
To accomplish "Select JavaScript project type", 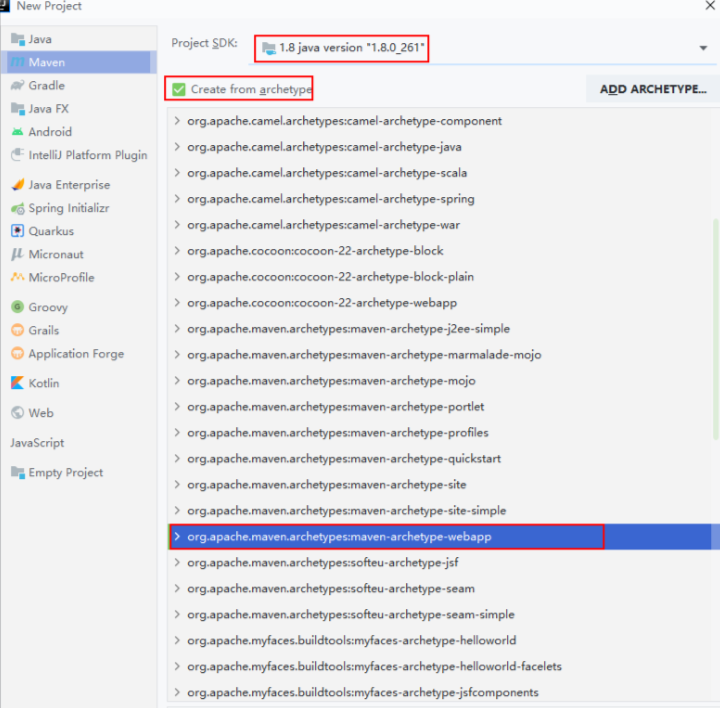I will (x=37, y=443).
